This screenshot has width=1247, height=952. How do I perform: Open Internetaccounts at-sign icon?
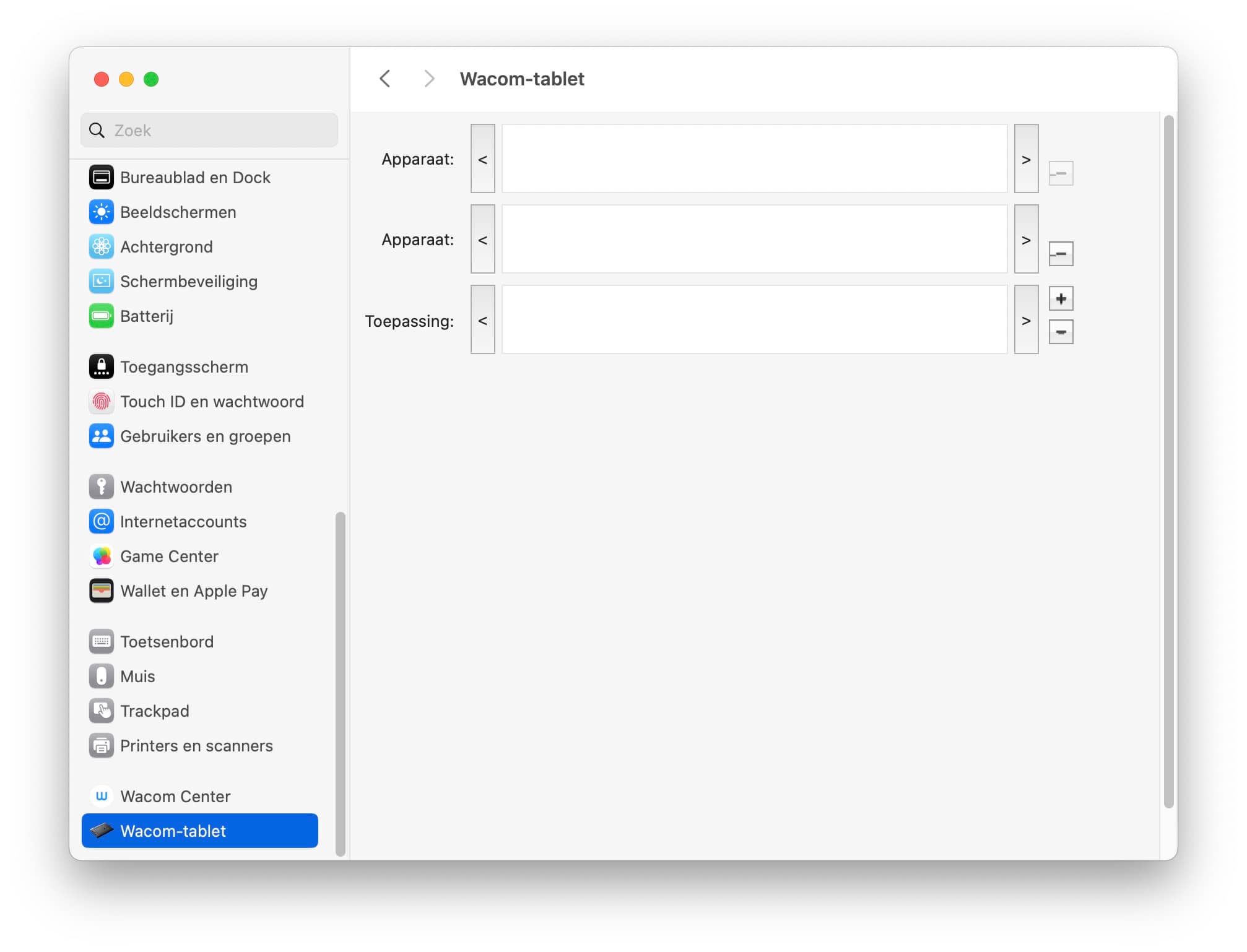pyautogui.click(x=102, y=522)
